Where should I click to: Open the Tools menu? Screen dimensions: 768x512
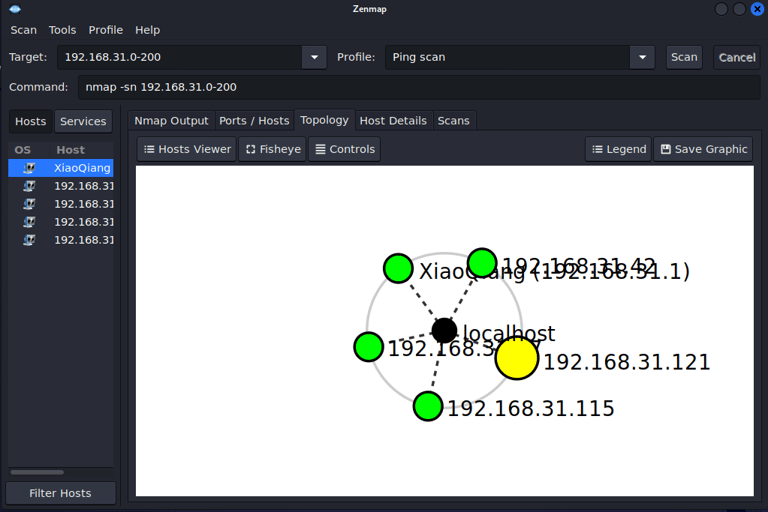point(62,30)
